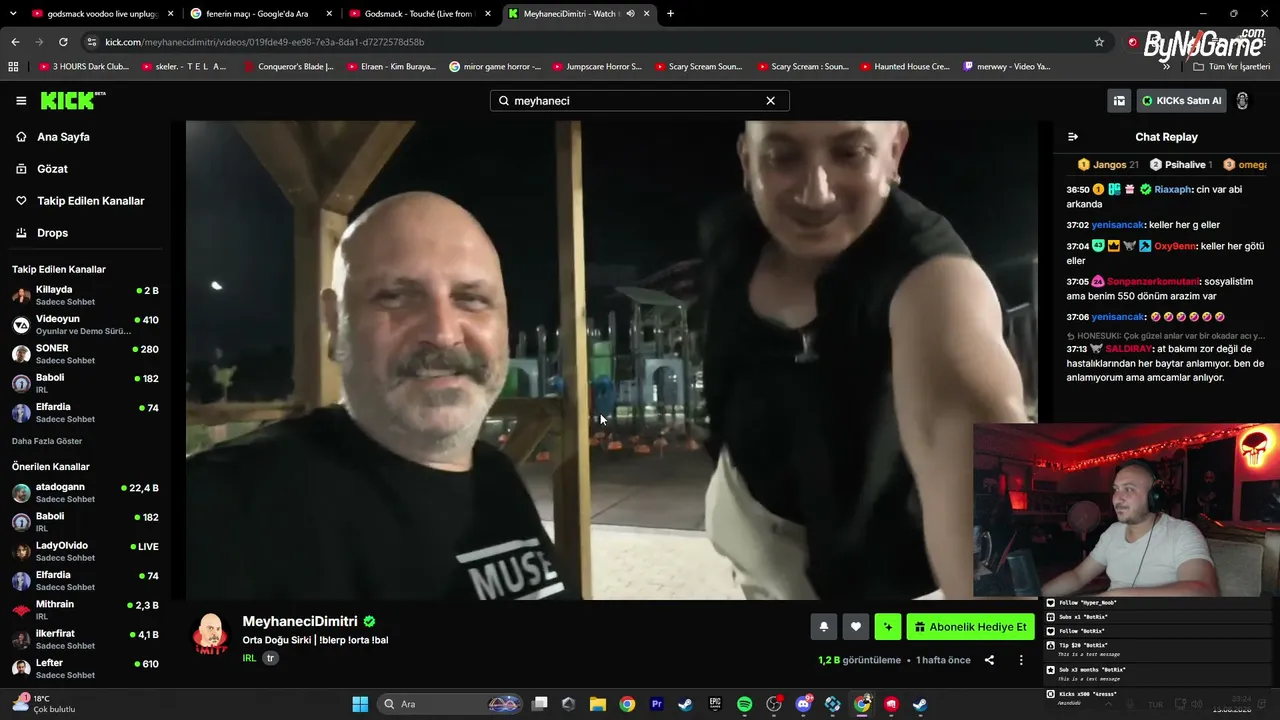Click the tr language tag
Viewport: 1280px width, 720px height.
coord(270,658)
